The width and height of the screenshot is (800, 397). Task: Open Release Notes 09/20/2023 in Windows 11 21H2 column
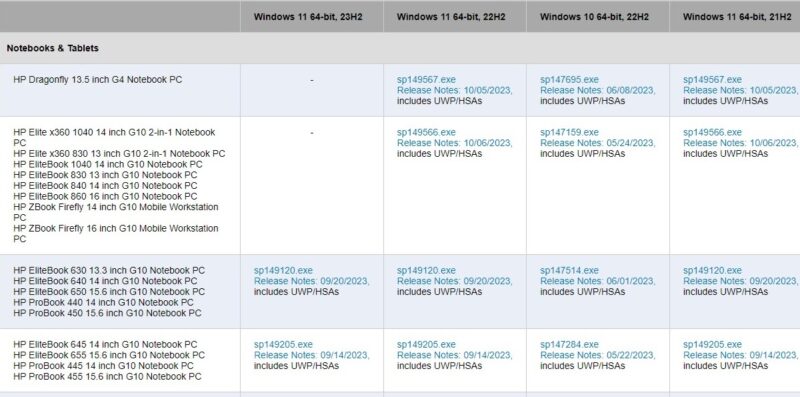point(741,281)
